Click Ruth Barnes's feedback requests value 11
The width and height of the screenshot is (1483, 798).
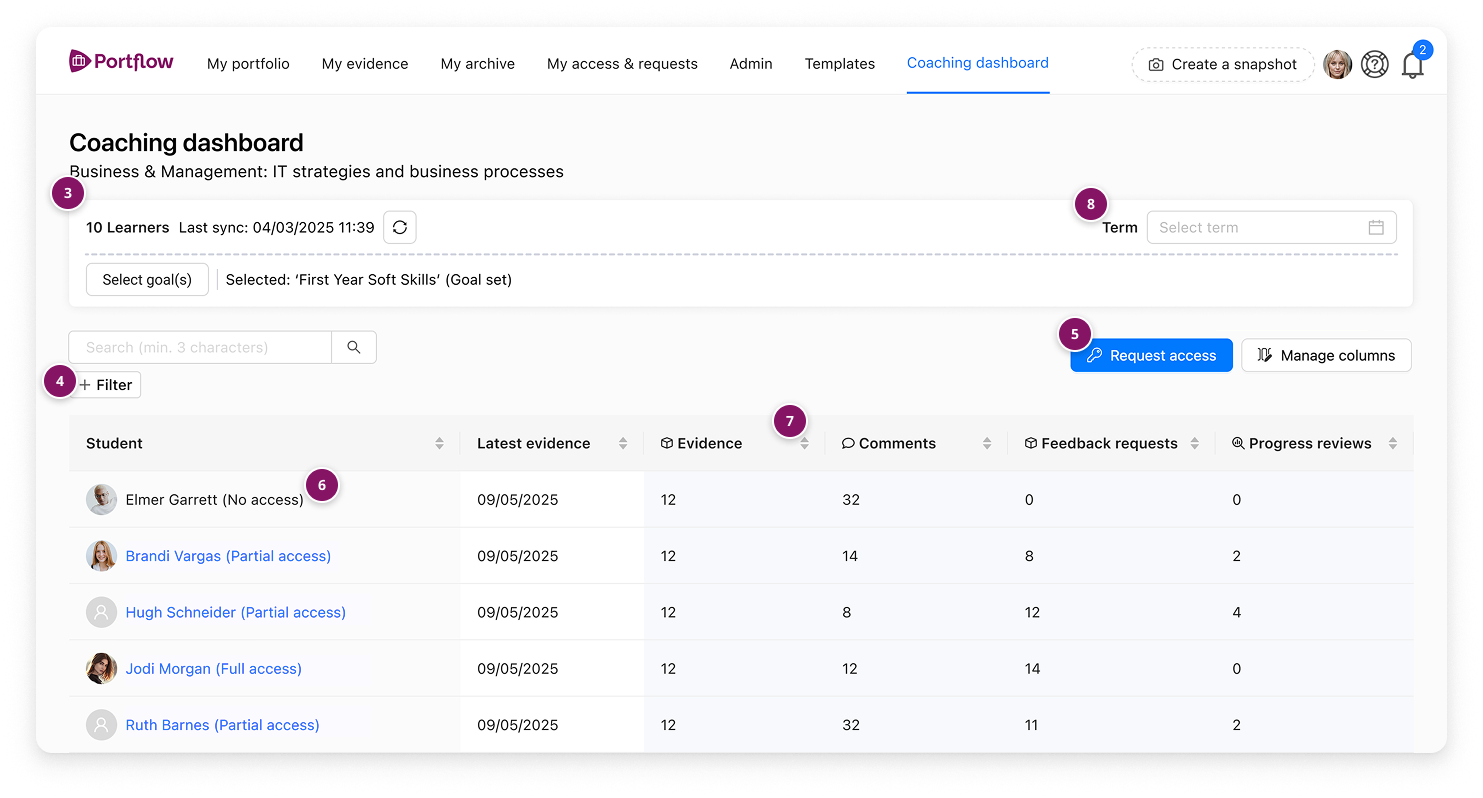coord(1031,725)
